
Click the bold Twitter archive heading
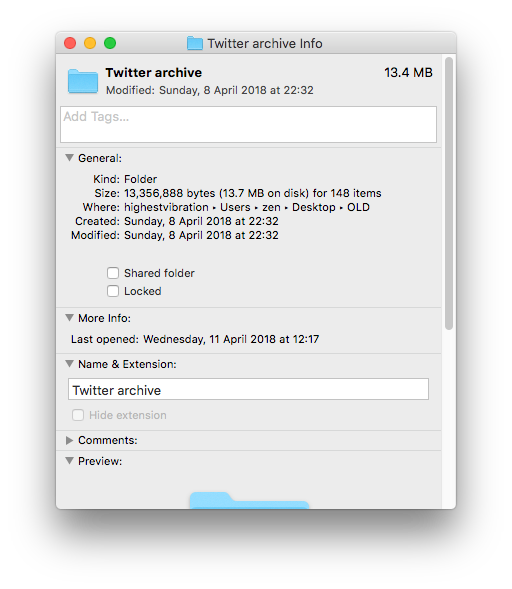tap(154, 72)
